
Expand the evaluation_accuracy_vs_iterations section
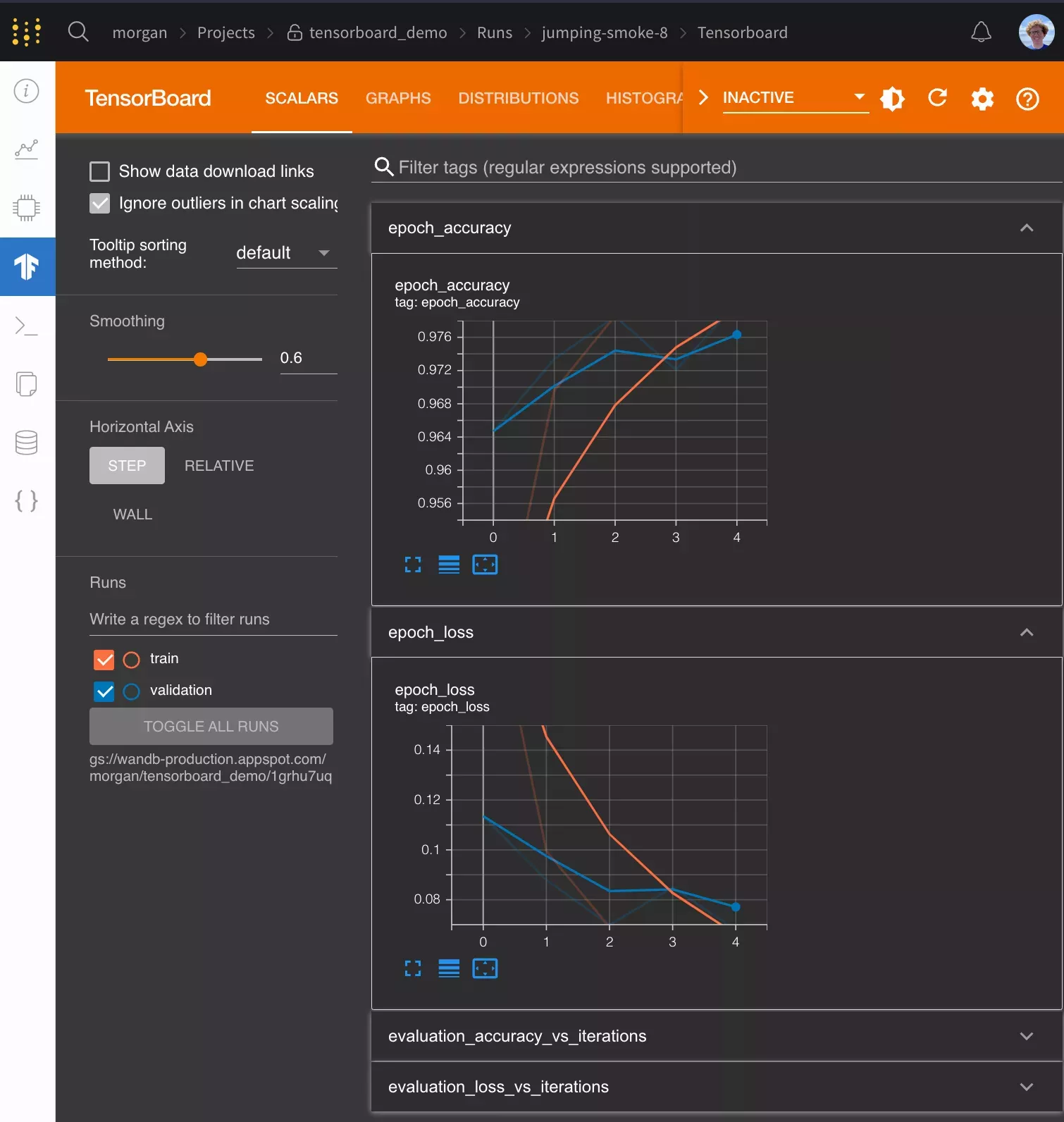coord(716,1036)
